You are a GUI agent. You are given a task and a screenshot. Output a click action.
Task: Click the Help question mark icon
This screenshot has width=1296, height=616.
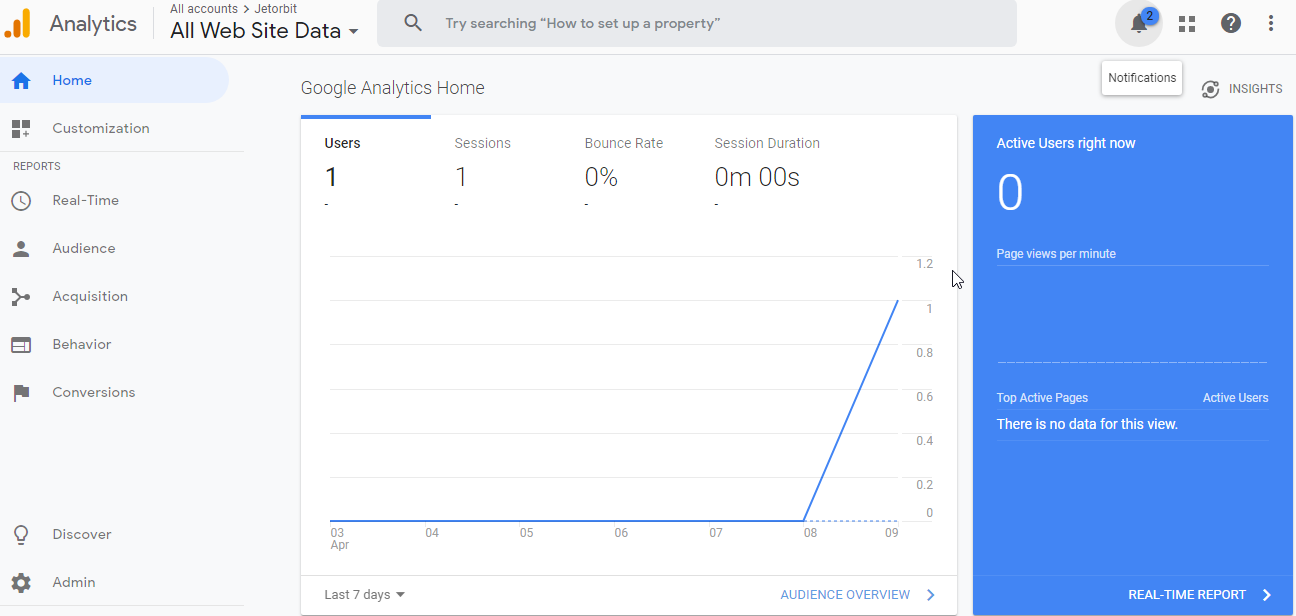1231,22
